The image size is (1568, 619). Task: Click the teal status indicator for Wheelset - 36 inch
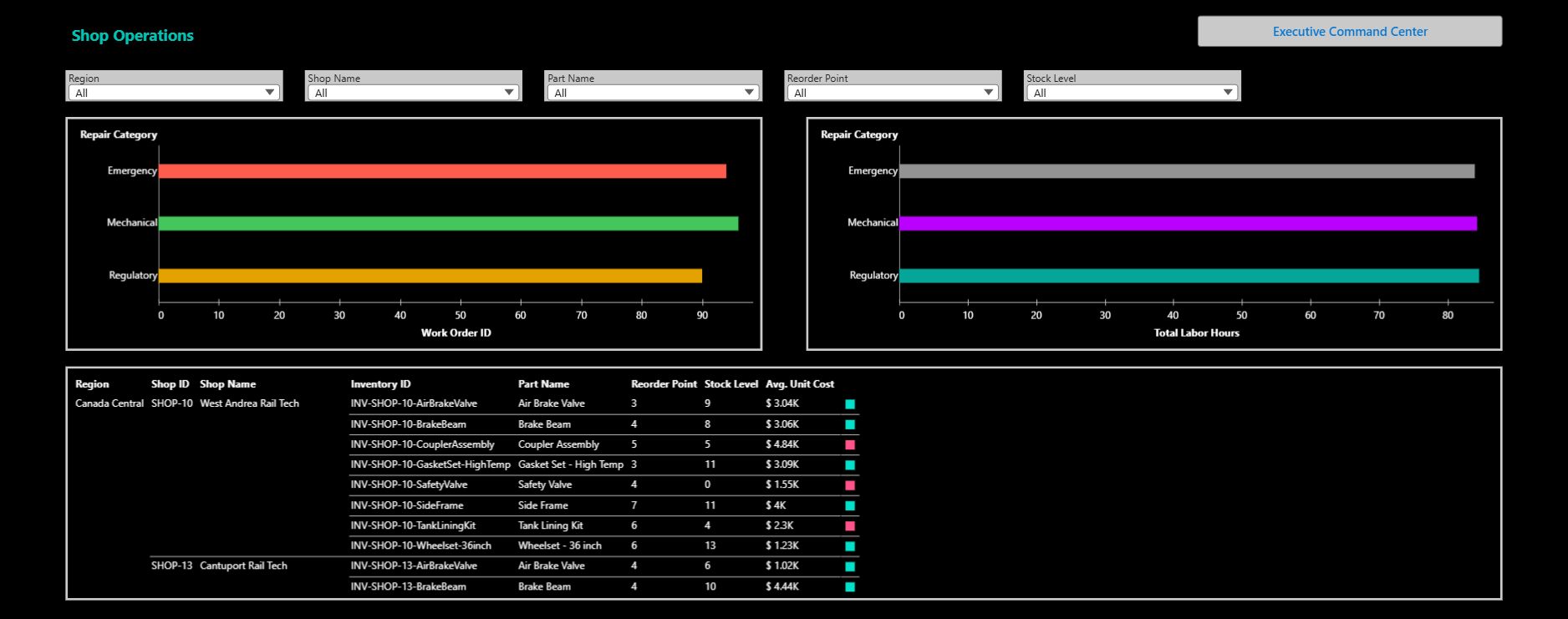(850, 546)
